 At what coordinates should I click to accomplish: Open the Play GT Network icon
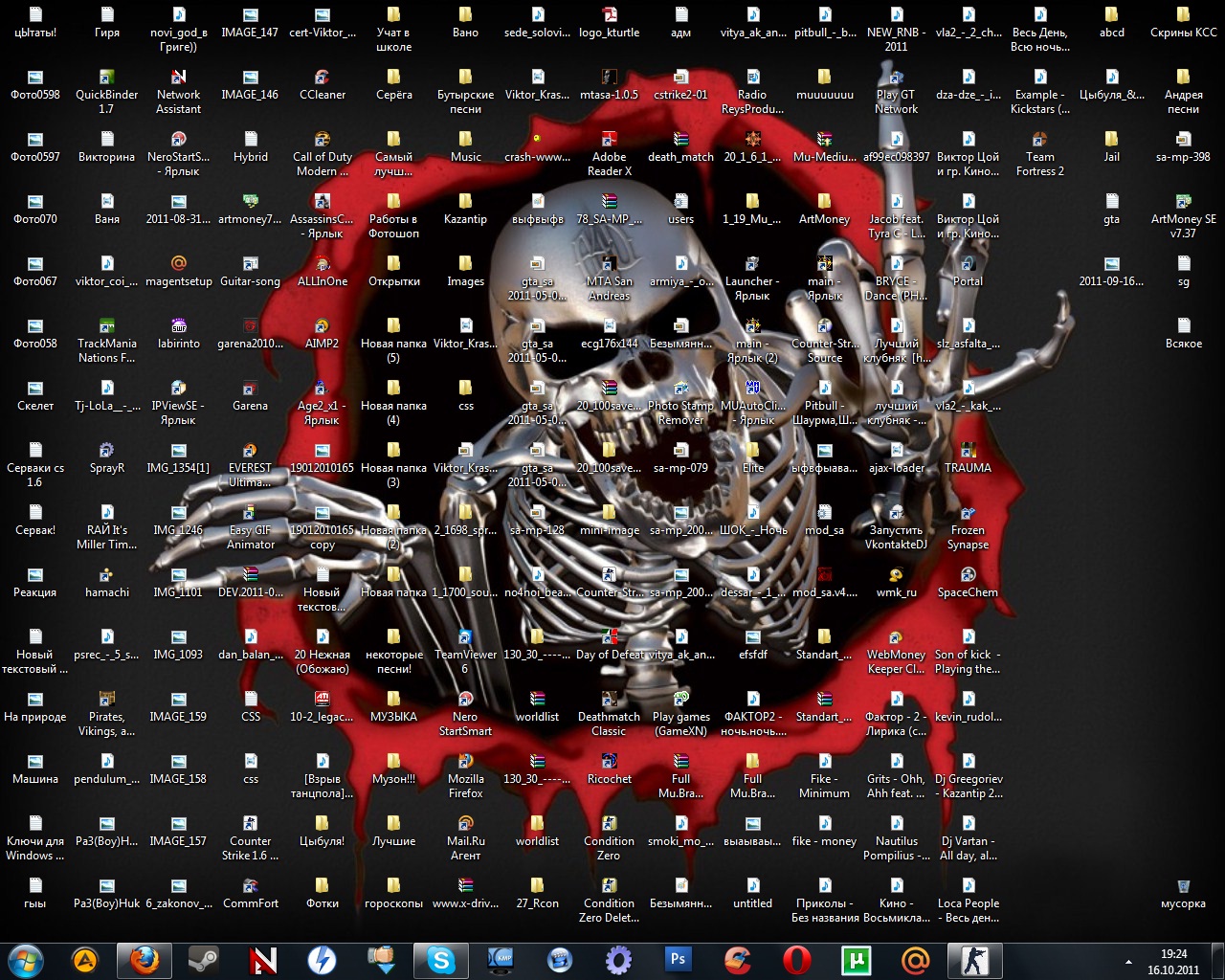897,92
